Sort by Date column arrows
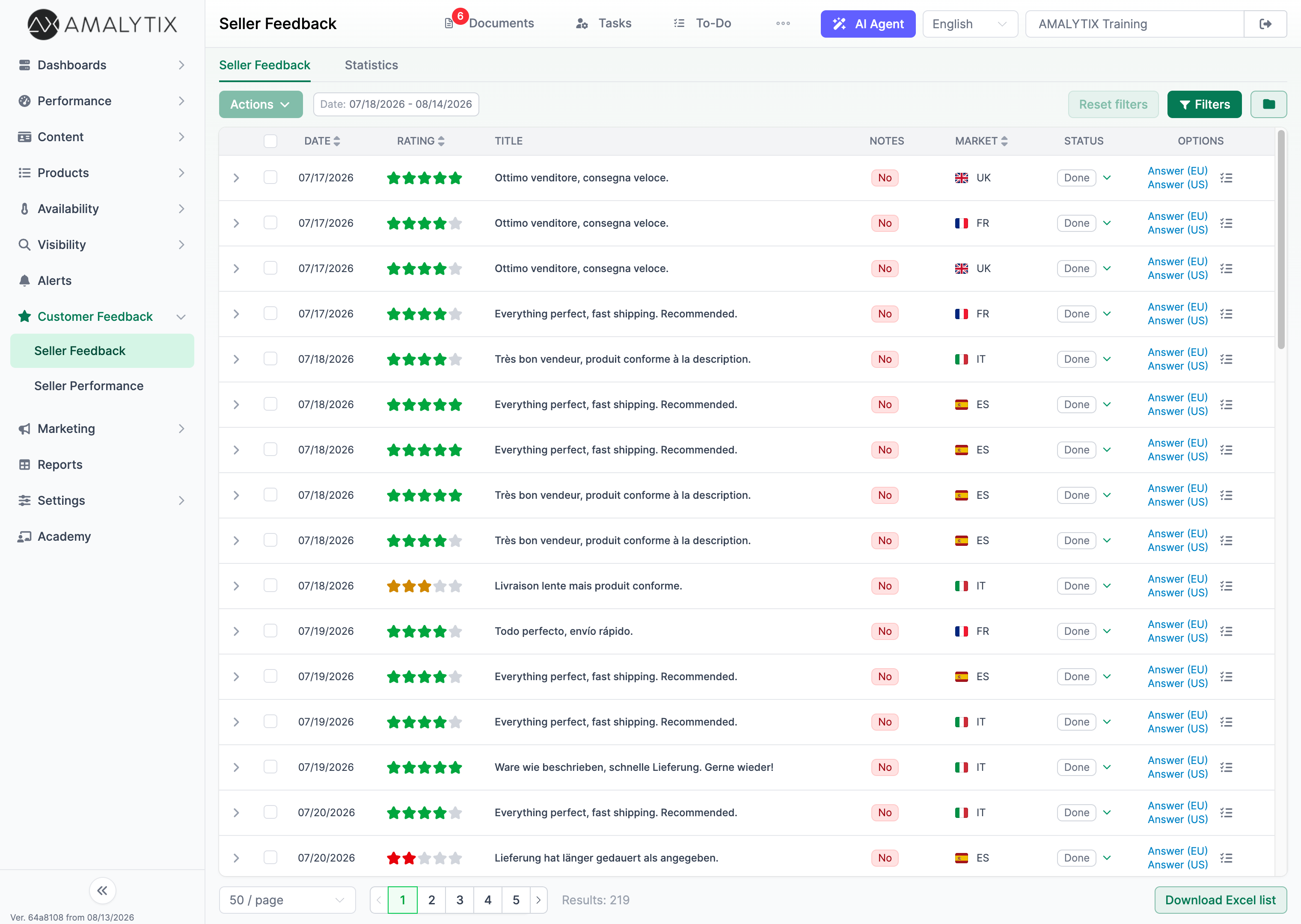The height and width of the screenshot is (924, 1301). (337, 141)
